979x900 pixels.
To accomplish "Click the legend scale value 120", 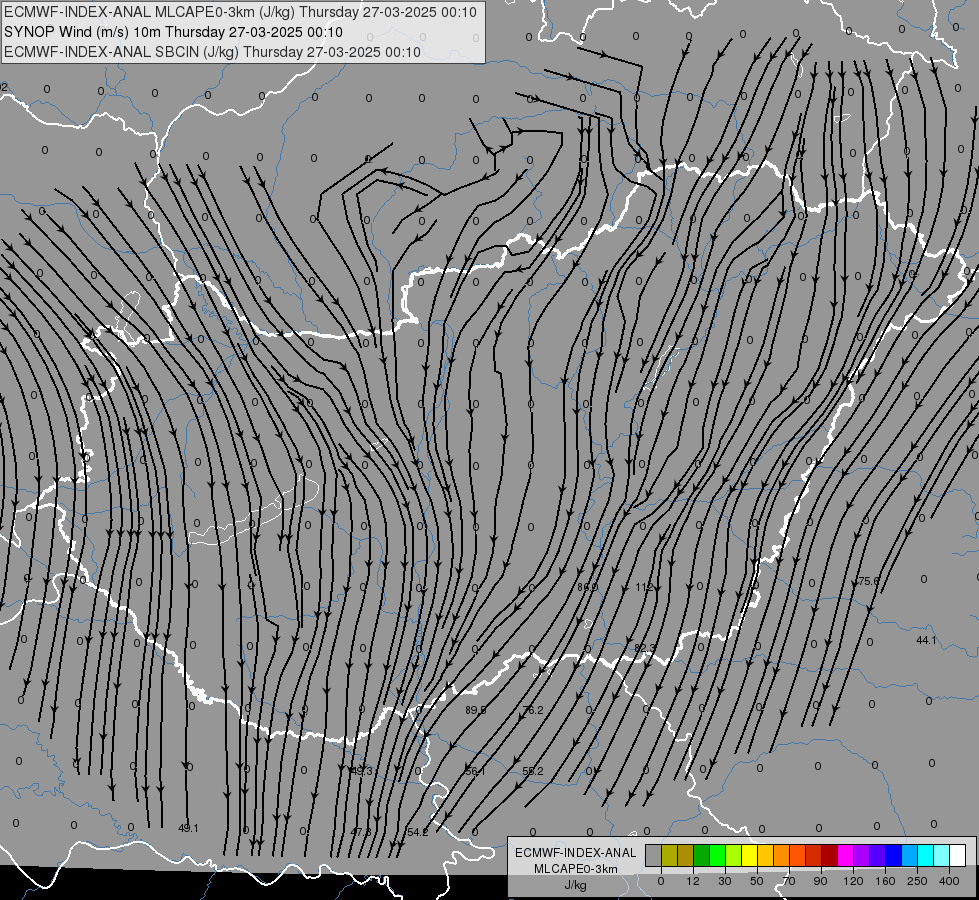I will pyautogui.click(x=853, y=881).
